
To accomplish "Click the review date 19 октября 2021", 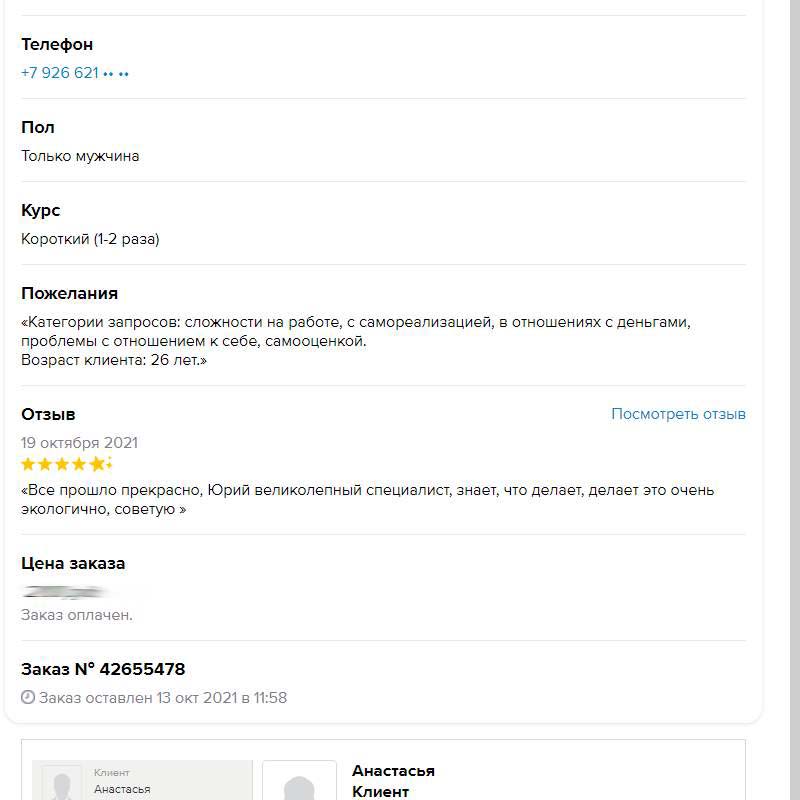I will (80, 443).
